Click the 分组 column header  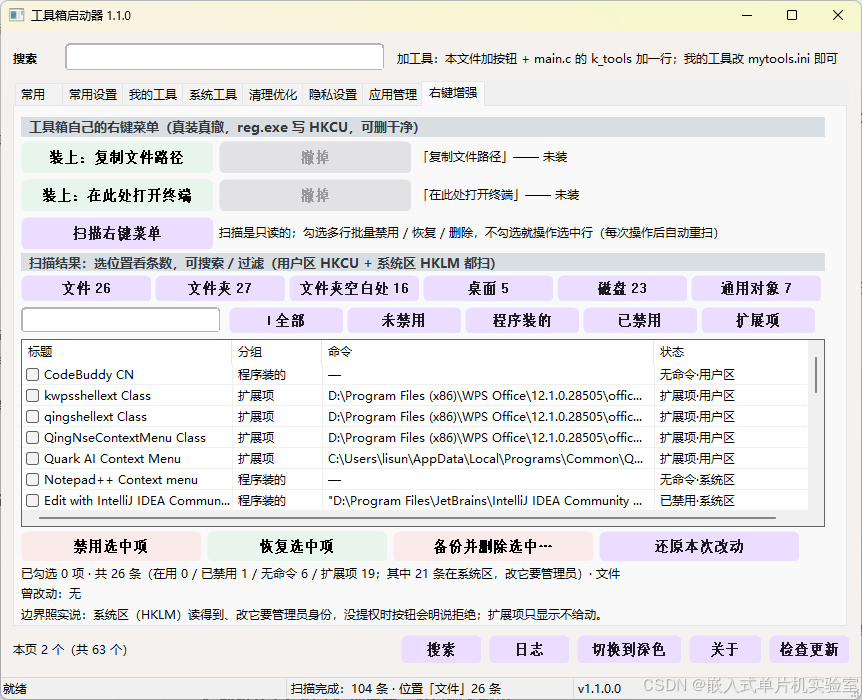point(277,352)
